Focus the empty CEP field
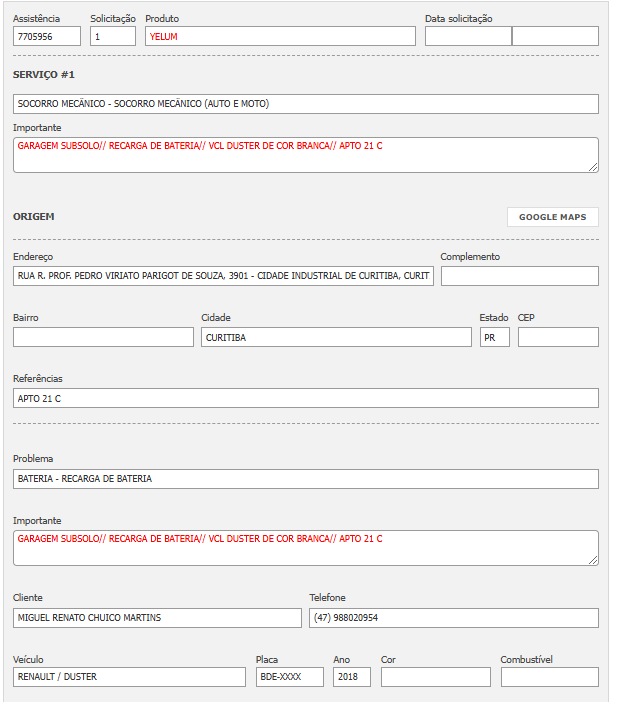Image resolution: width=643 pixels, height=702 pixels. (558, 337)
